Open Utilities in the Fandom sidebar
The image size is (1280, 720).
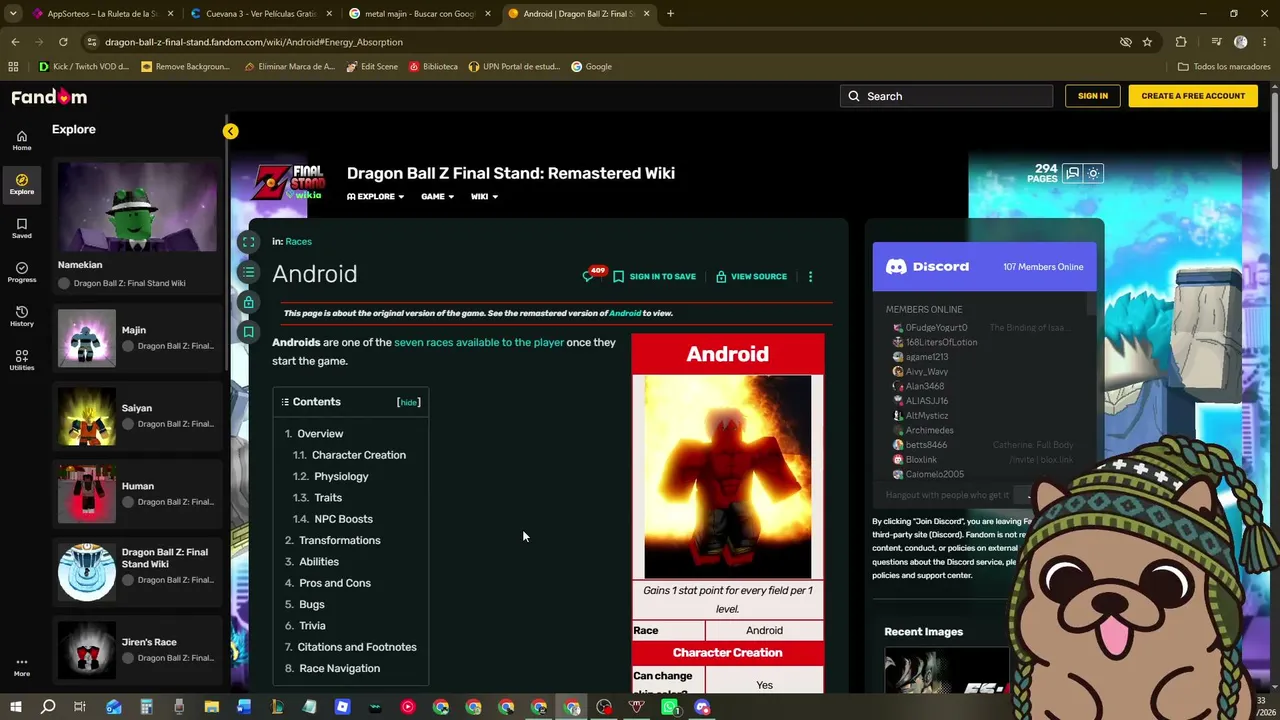(21, 360)
